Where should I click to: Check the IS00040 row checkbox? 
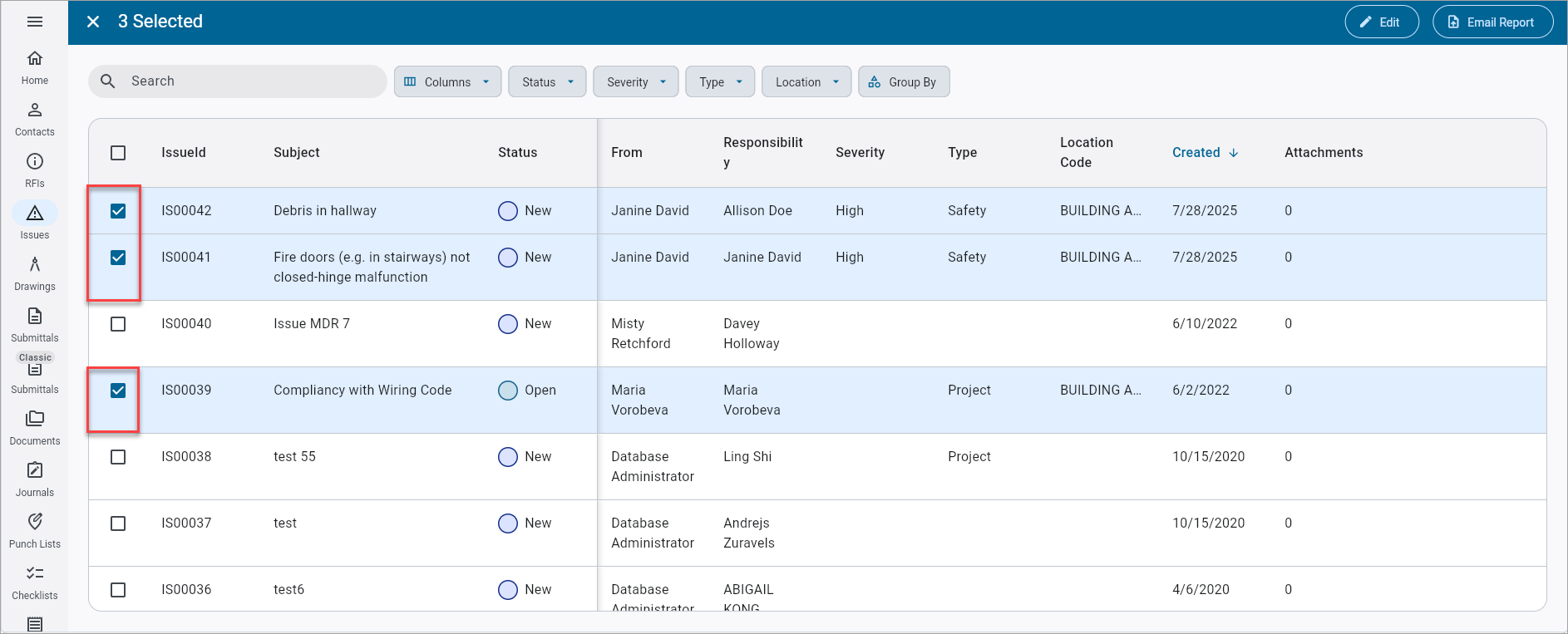[x=118, y=324]
